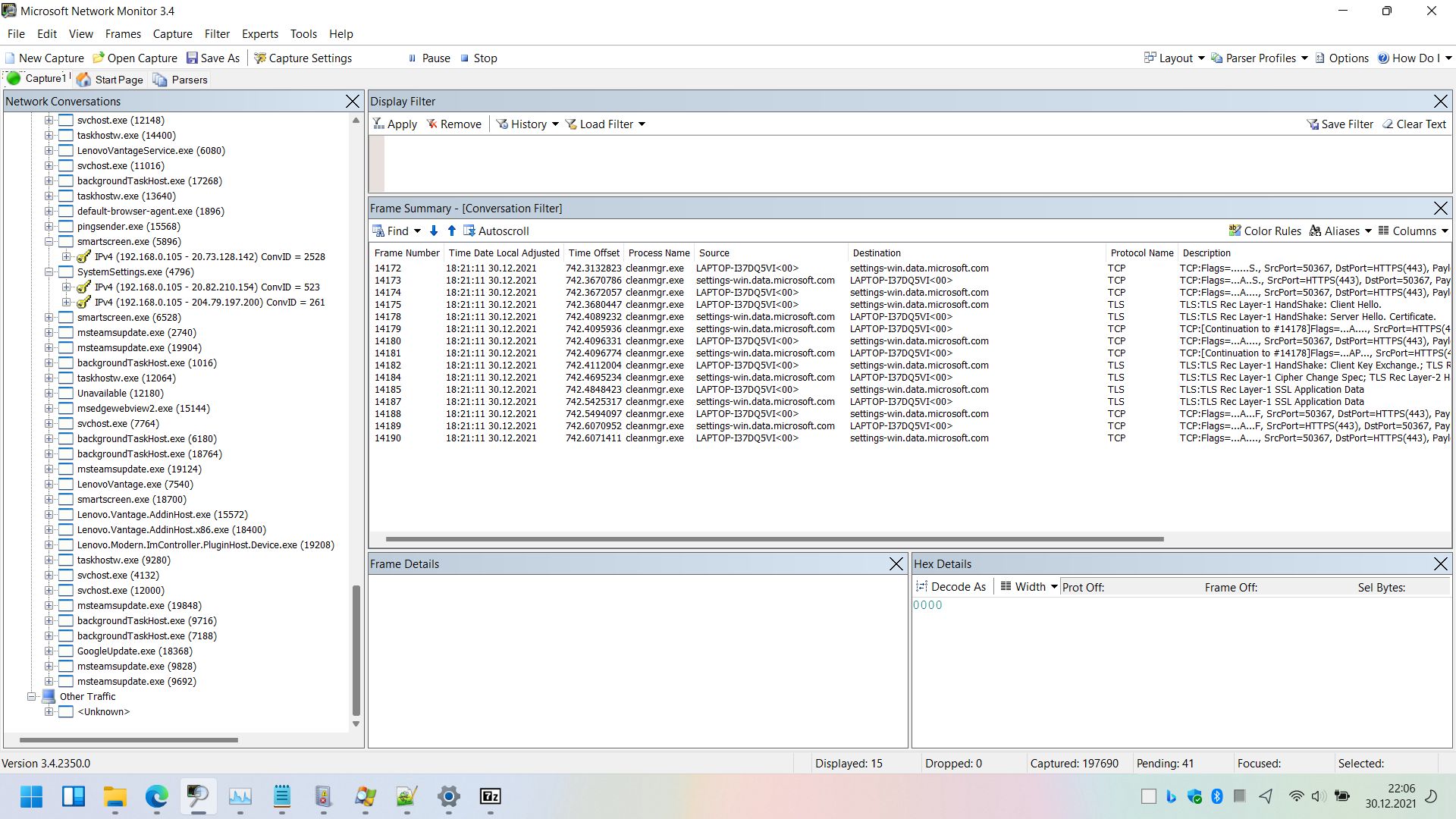The image size is (1456, 819).
Task: Click Clear Text in Display Filter
Action: click(x=1414, y=124)
